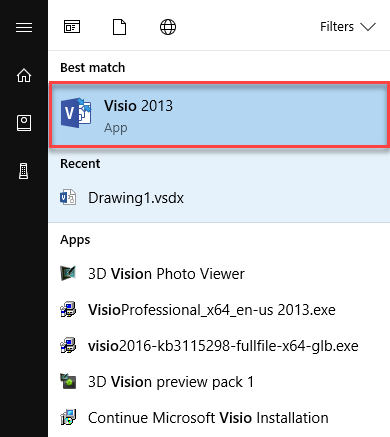Viewport: 390px width, 437px height.
Task: Filter results by Documents icon
Action: (119, 27)
